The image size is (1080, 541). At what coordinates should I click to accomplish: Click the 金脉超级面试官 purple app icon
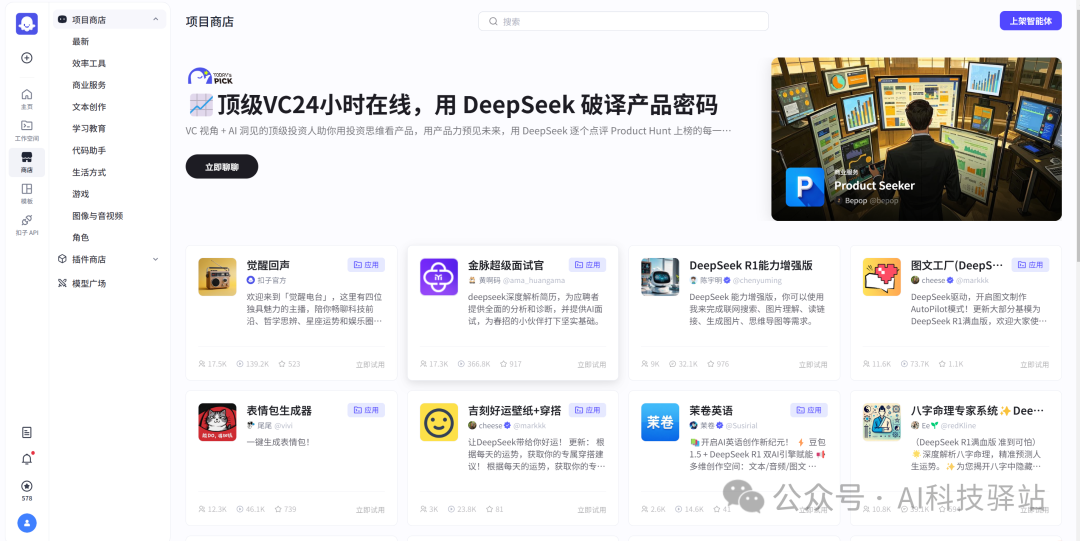(439, 277)
